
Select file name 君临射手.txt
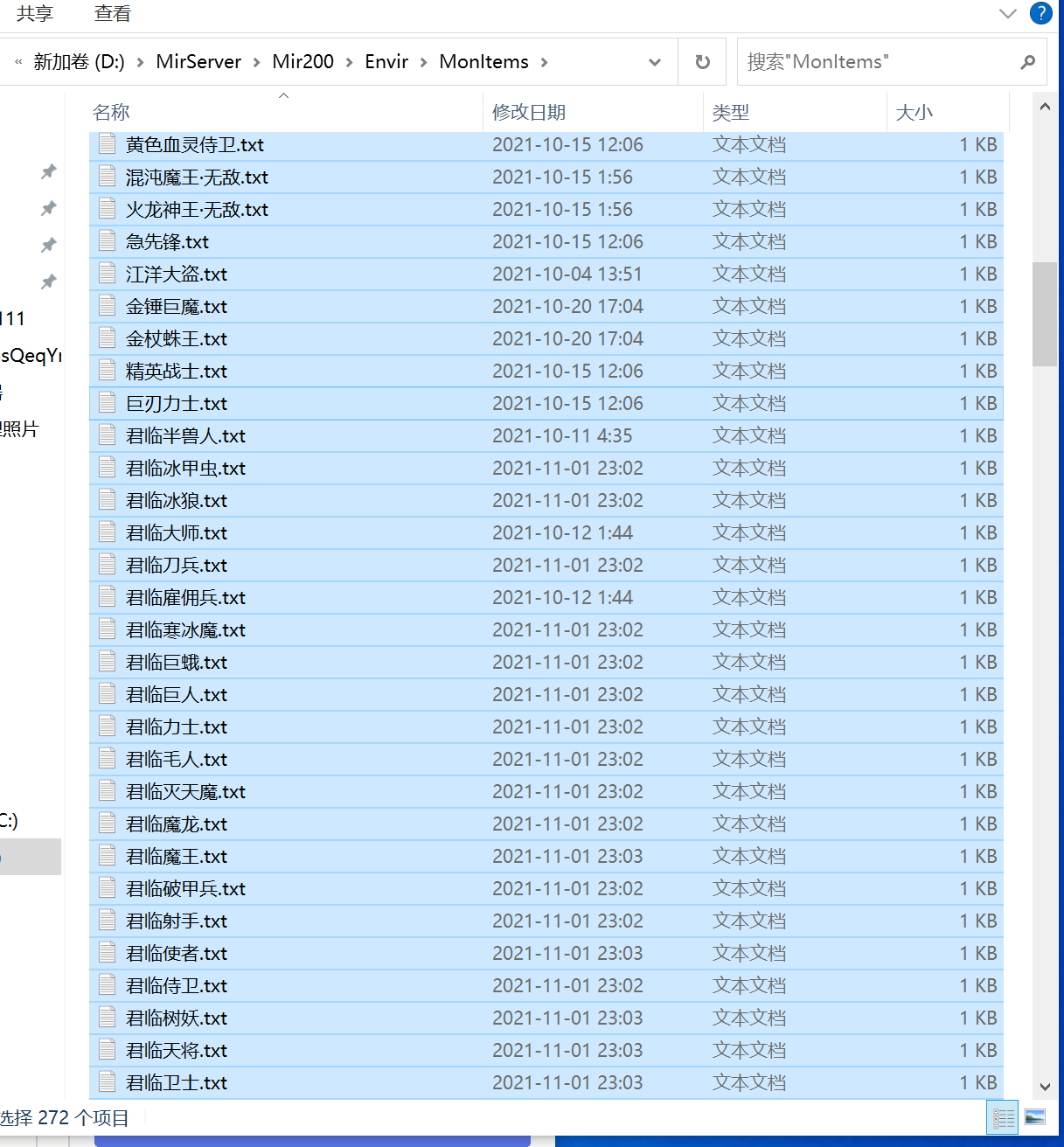(x=176, y=921)
